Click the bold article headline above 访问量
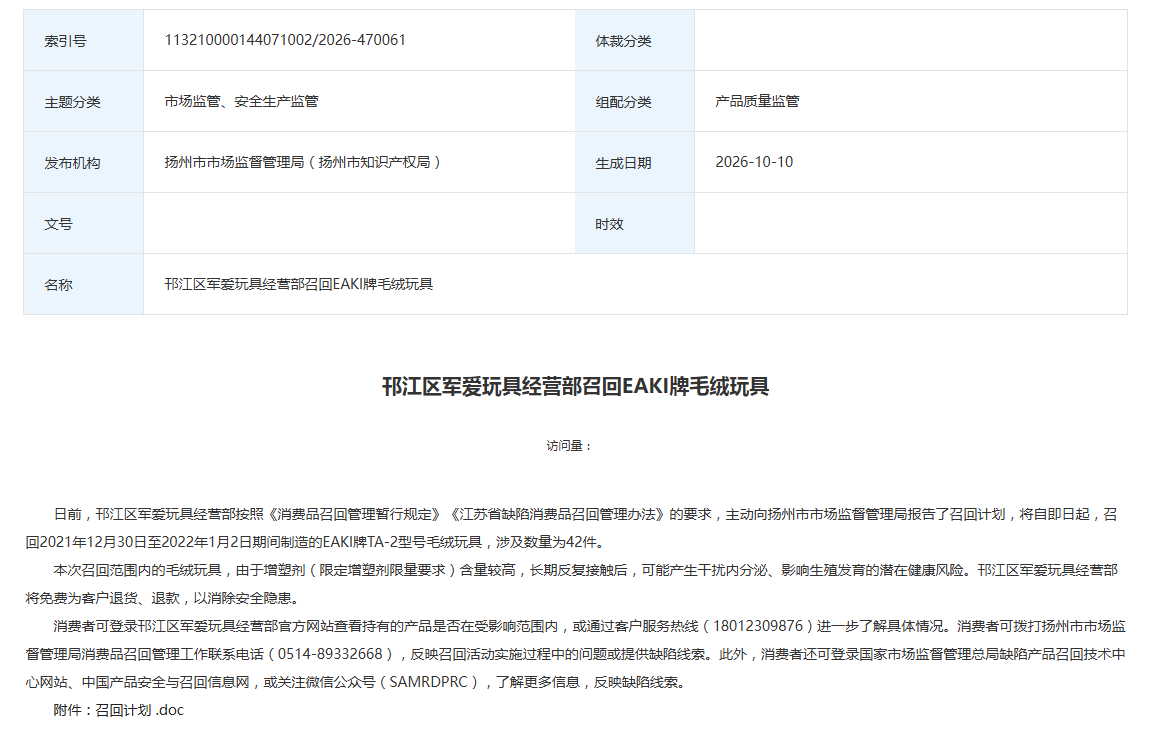The height and width of the screenshot is (751, 1172). pos(576,386)
